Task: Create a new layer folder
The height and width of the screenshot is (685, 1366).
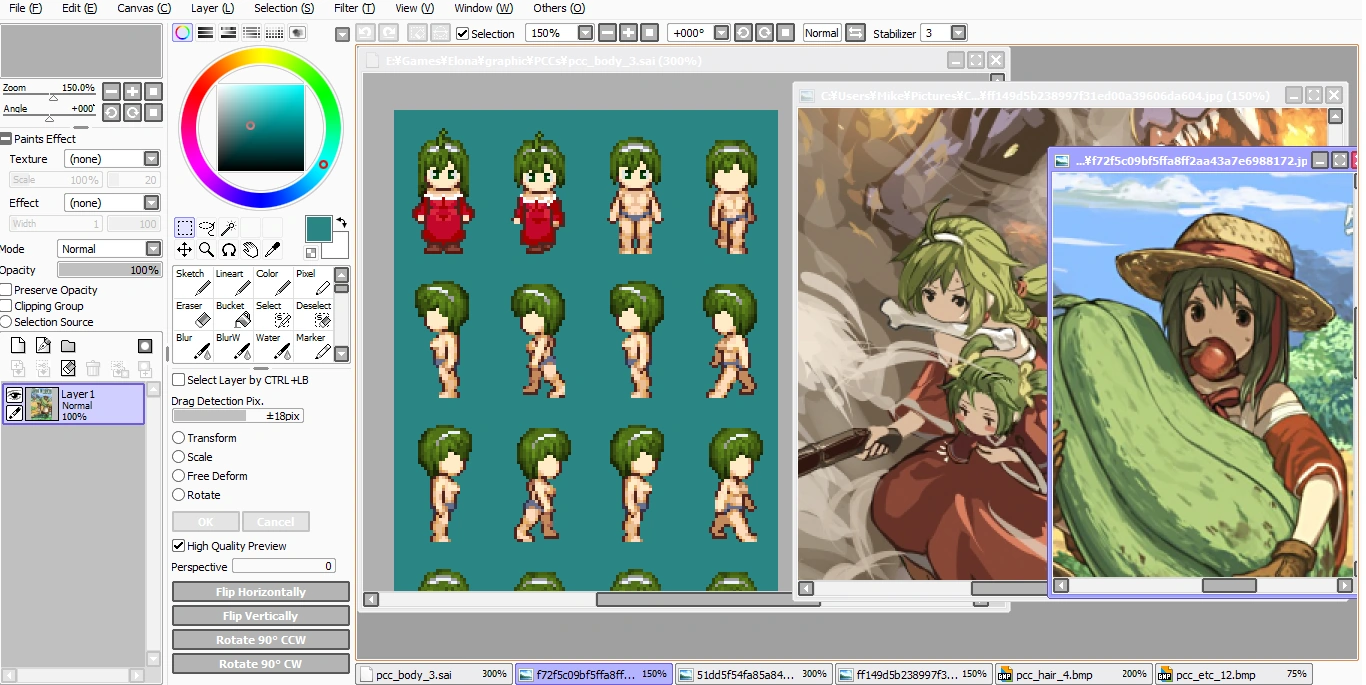Action: (68, 346)
